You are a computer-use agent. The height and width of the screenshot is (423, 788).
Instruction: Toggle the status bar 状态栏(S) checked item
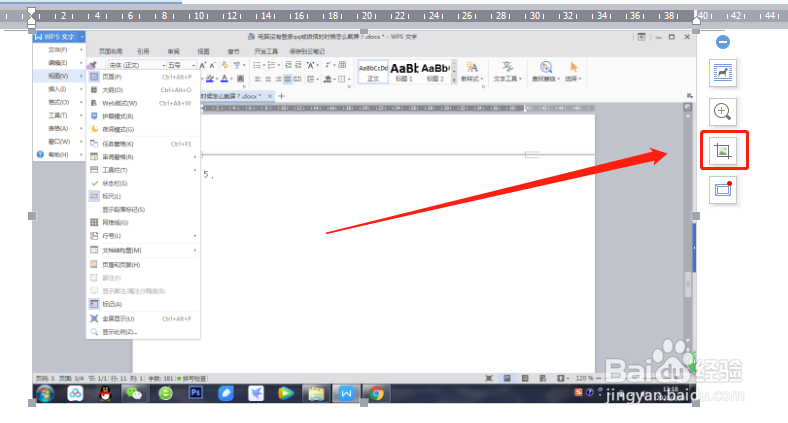point(143,183)
